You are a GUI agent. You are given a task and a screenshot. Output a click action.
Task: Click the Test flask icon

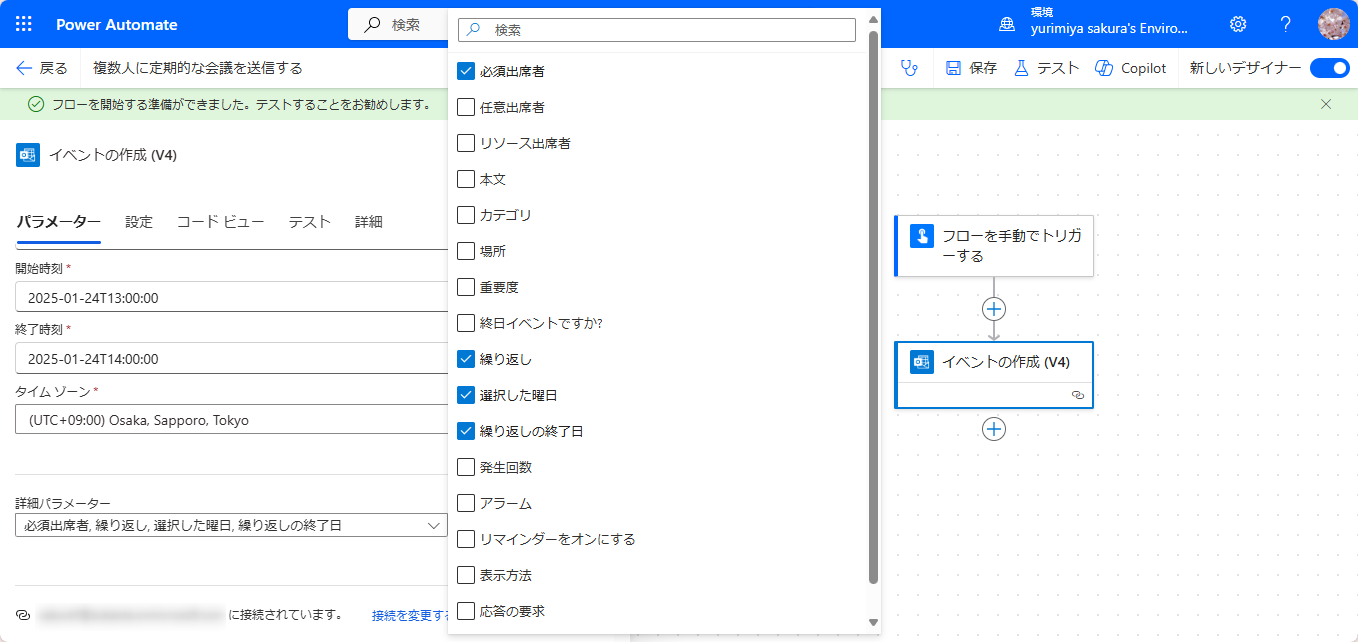tap(1021, 68)
